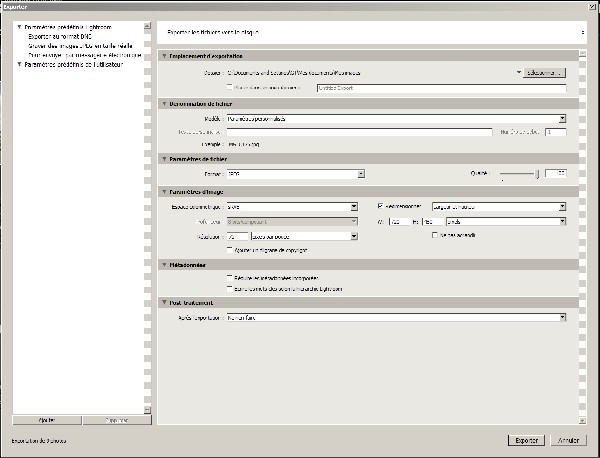Click the Annuler button
Image resolution: width=600 pixels, height=458 pixels.
(x=568, y=440)
